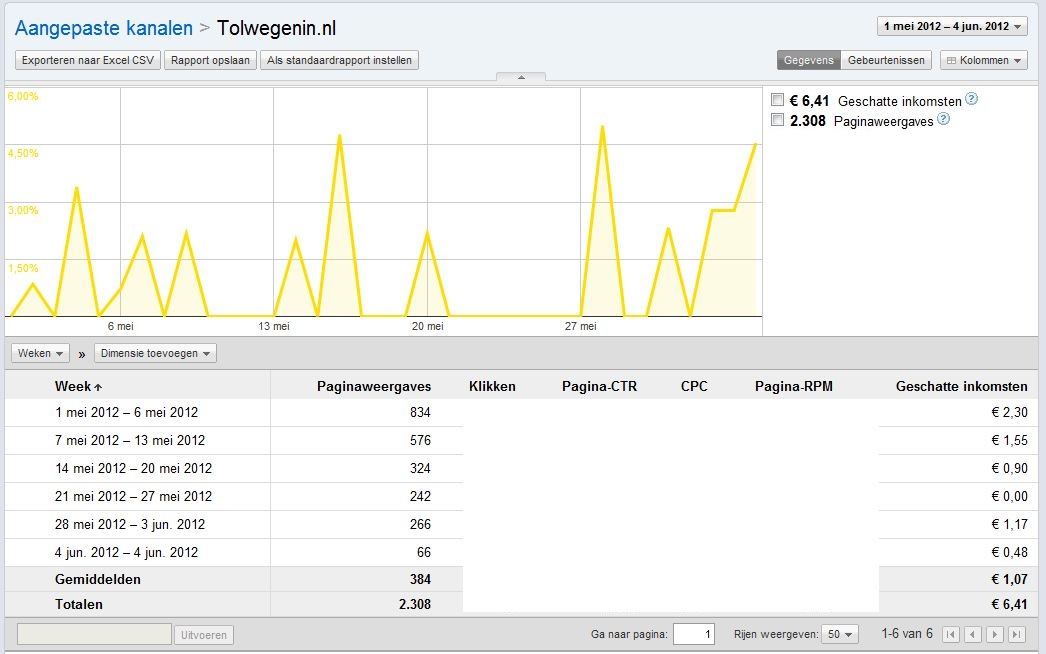Open the date range dropdown

tap(952, 27)
